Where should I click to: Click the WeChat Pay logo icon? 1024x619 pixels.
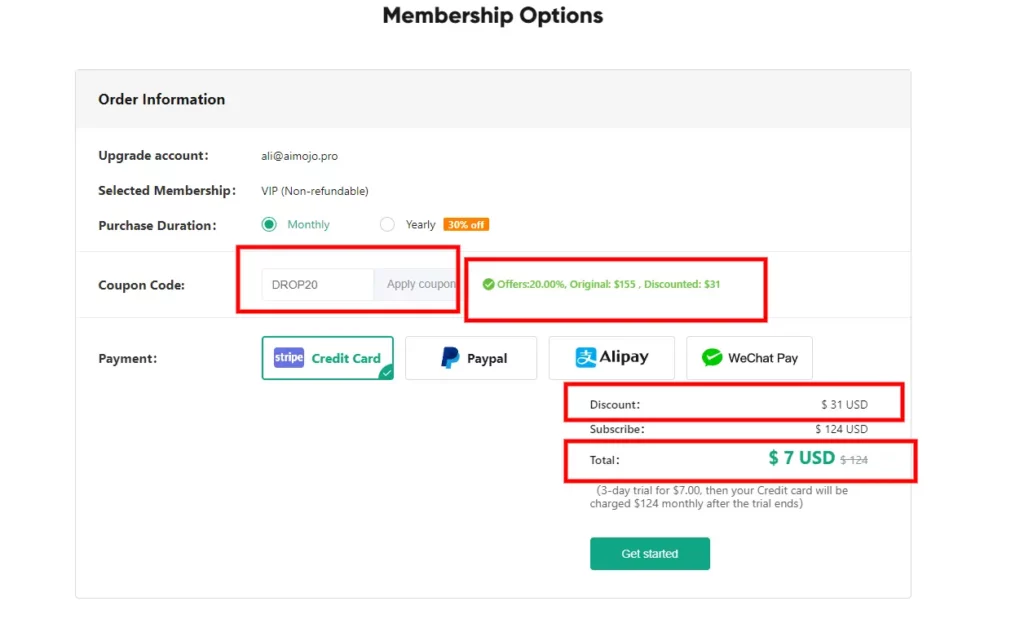712,358
